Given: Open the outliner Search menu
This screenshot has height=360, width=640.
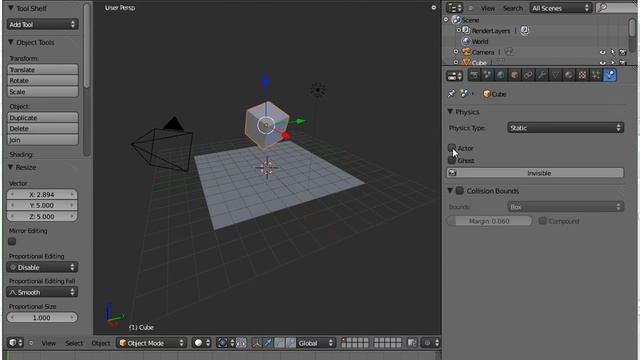Looking at the screenshot, I should click(x=513, y=8).
